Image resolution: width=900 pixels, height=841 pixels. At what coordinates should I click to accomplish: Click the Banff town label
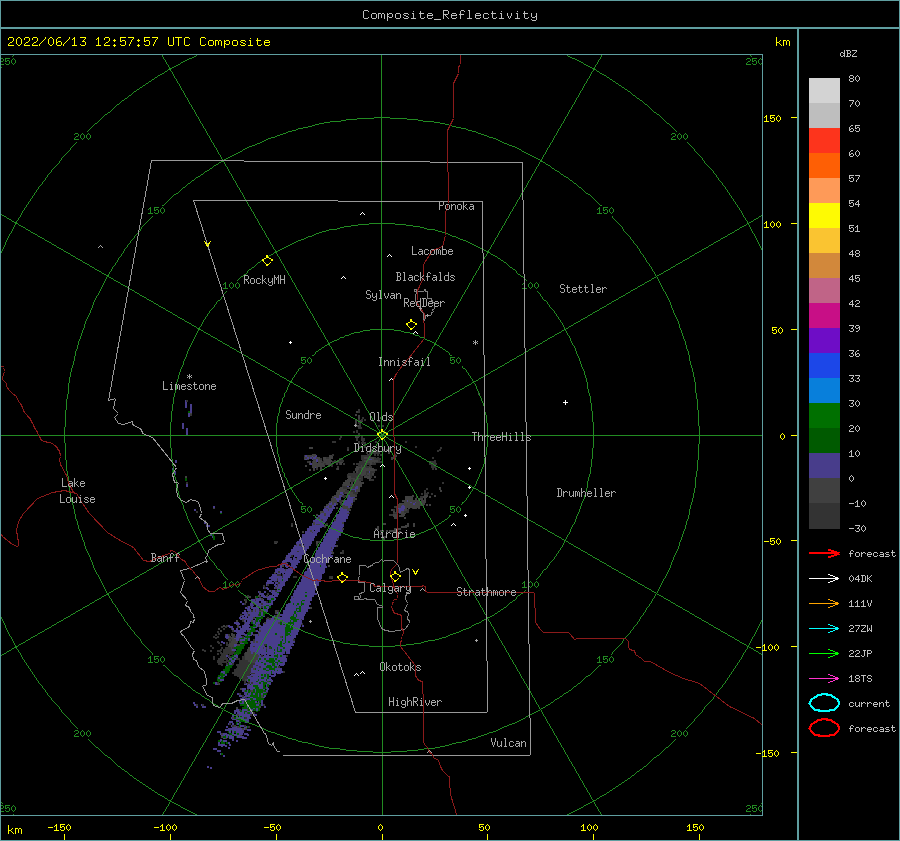coord(165,557)
